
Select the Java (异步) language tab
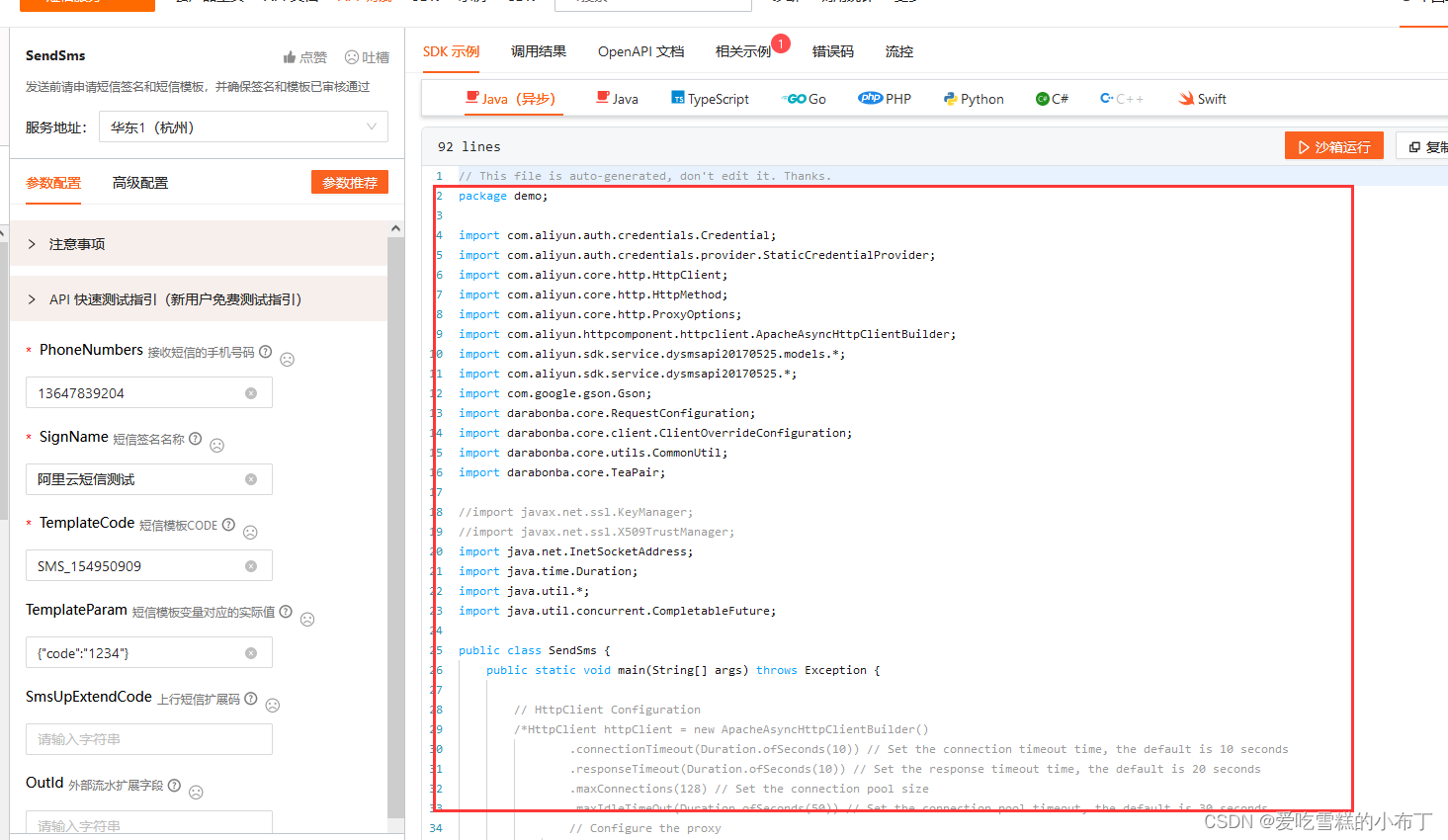(511, 99)
